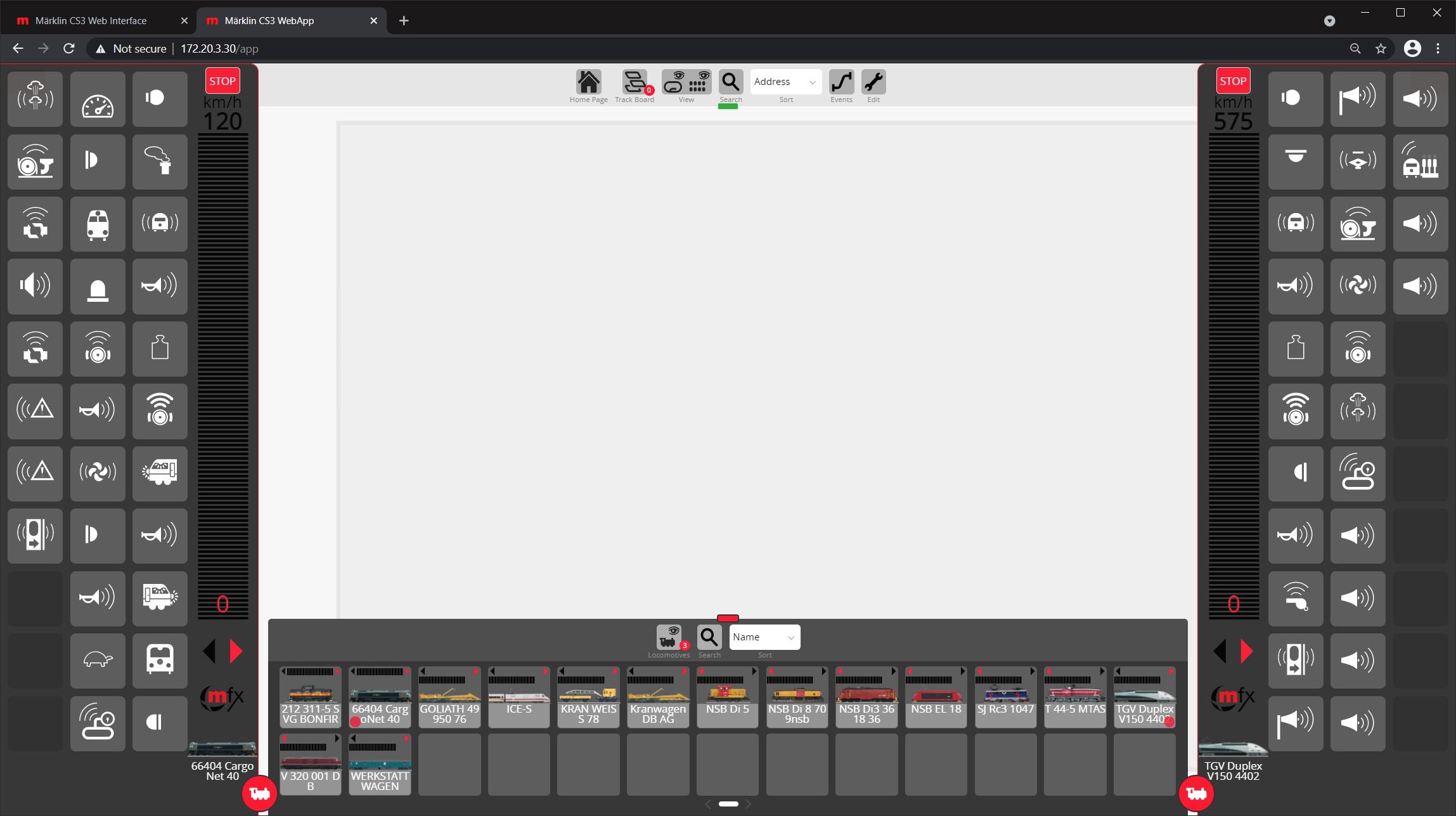
Task: Toggle left panel speedometer function
Action: point(98,99)
